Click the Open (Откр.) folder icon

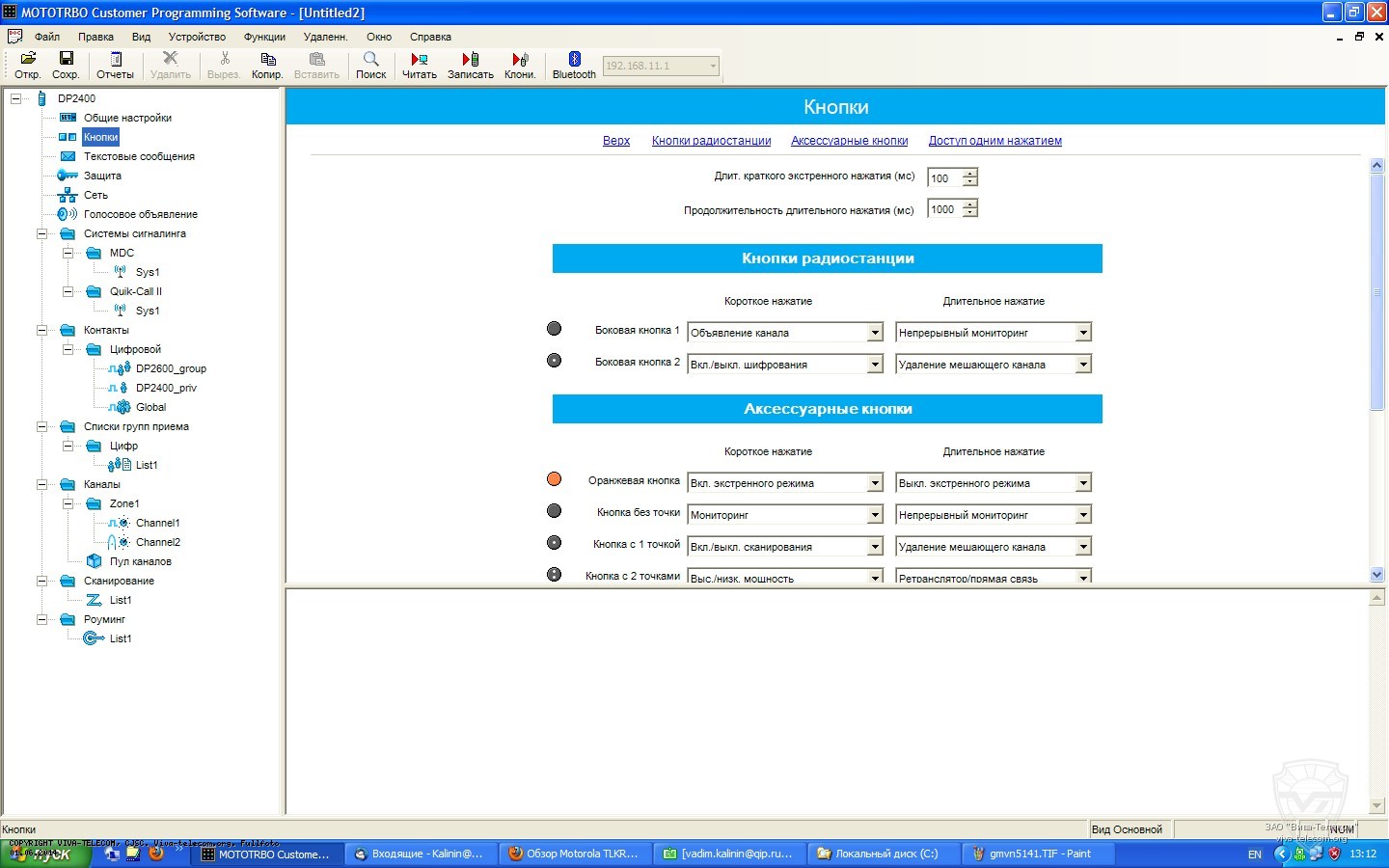pyautogui.click(x=28, y=60)
